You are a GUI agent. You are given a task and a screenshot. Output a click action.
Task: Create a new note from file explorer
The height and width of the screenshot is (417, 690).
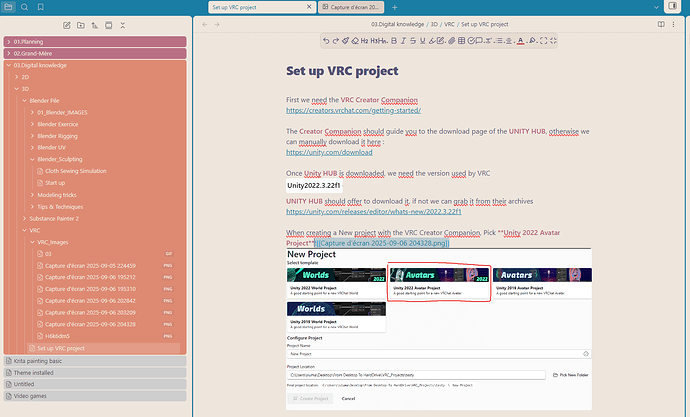tap(67, 24)
